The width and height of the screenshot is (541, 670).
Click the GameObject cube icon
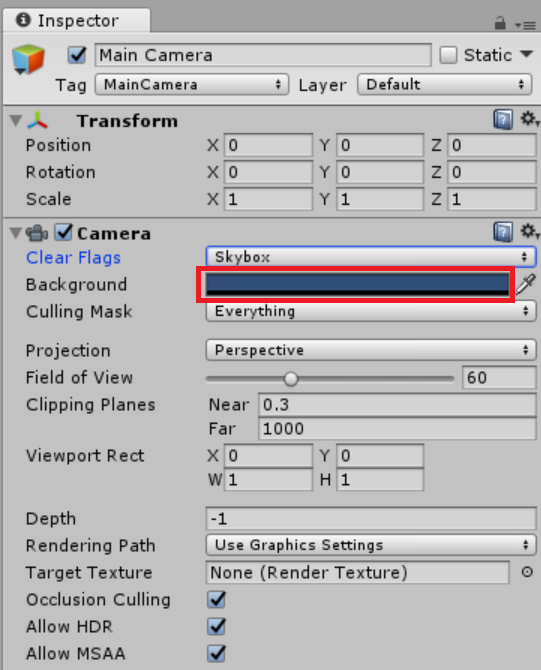(x=28, y=59)
